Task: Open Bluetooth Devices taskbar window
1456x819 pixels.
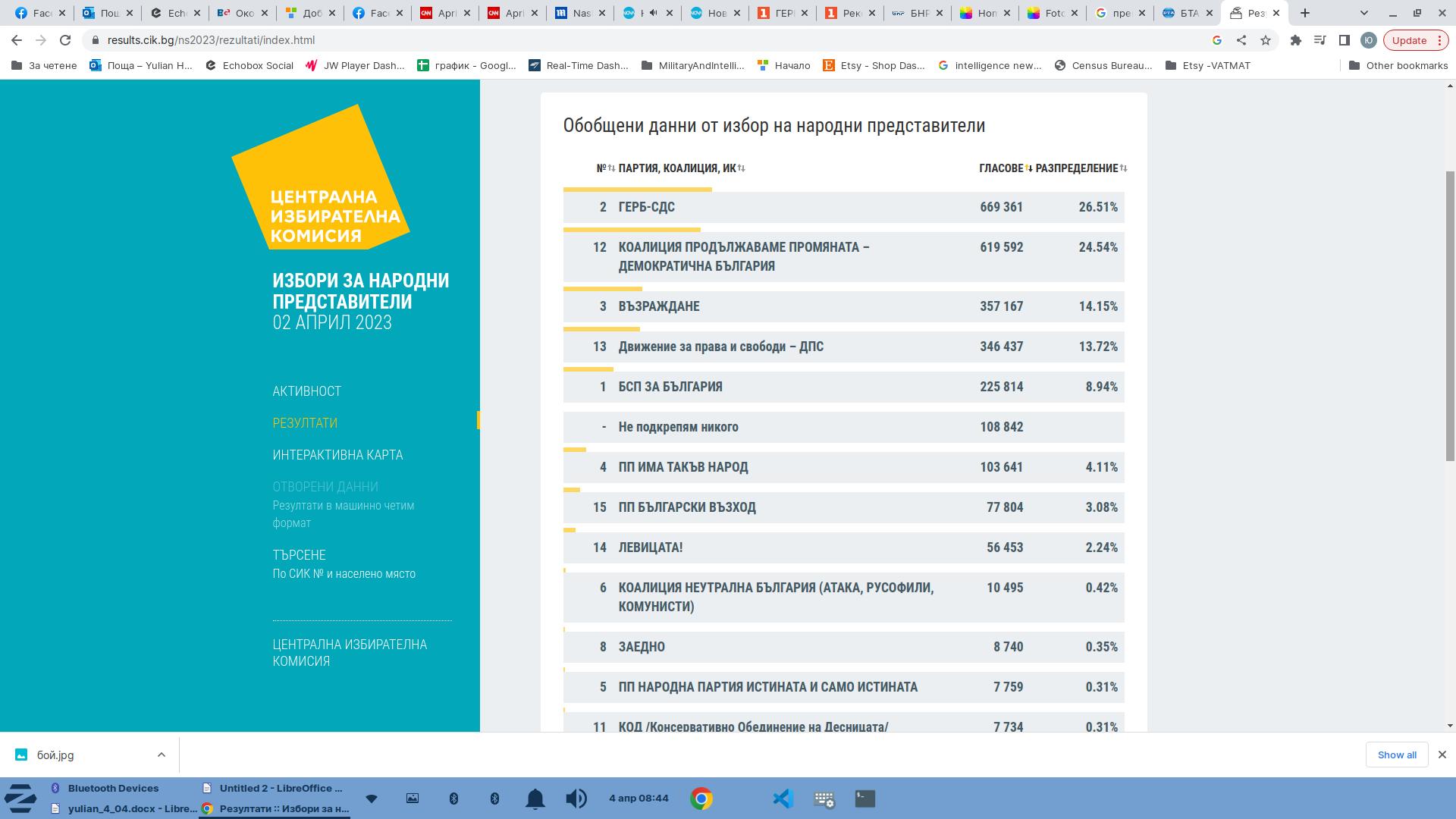Action: (x=105, y=788)
